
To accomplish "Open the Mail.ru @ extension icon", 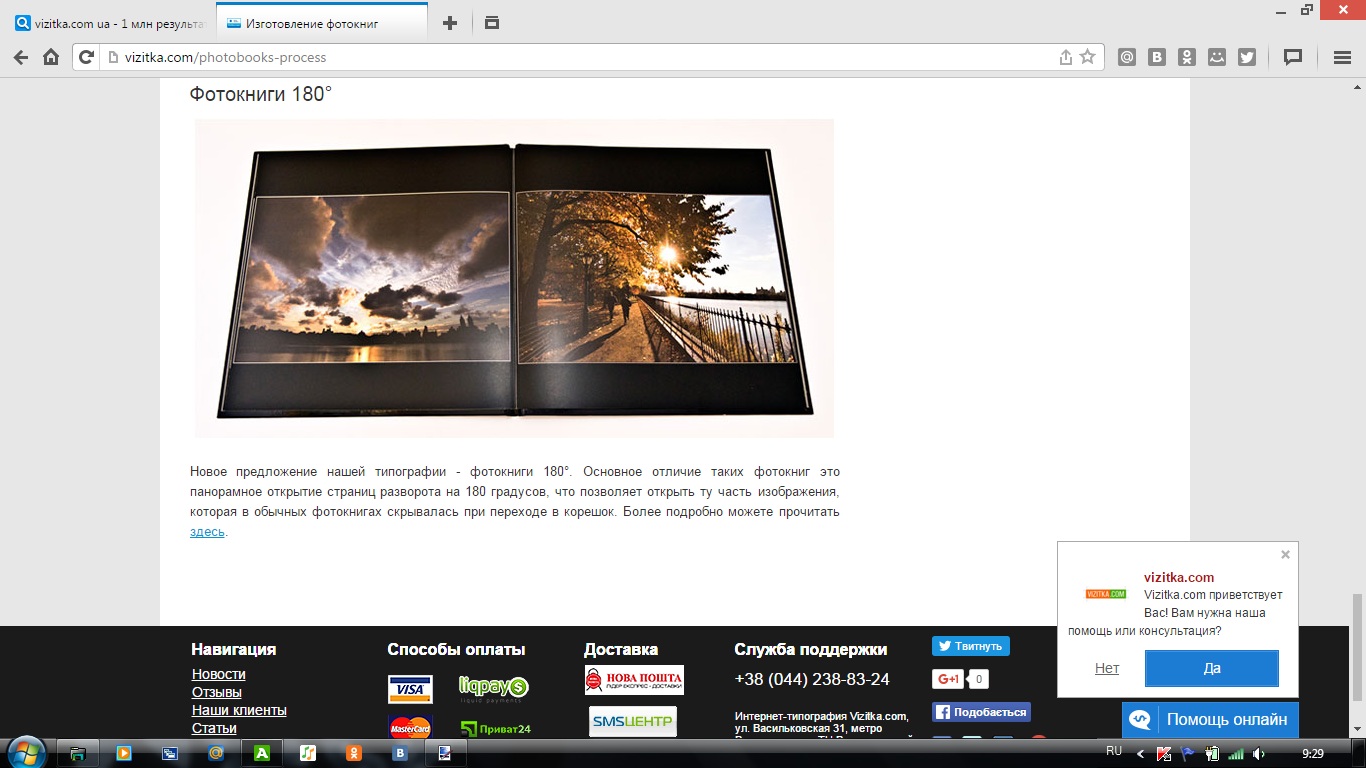I will (1127, 57).
